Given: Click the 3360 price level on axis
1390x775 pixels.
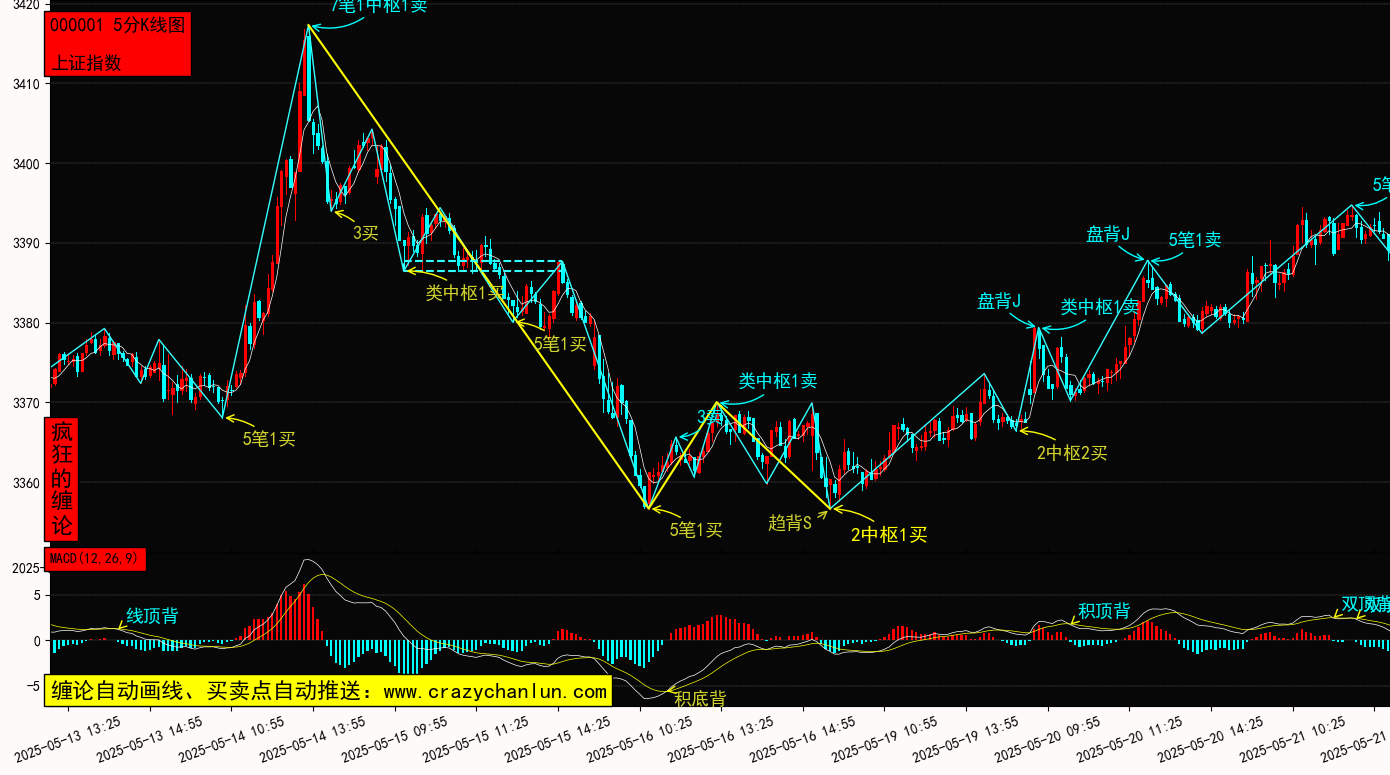Looking at the screenshot, I should point(24,484).
